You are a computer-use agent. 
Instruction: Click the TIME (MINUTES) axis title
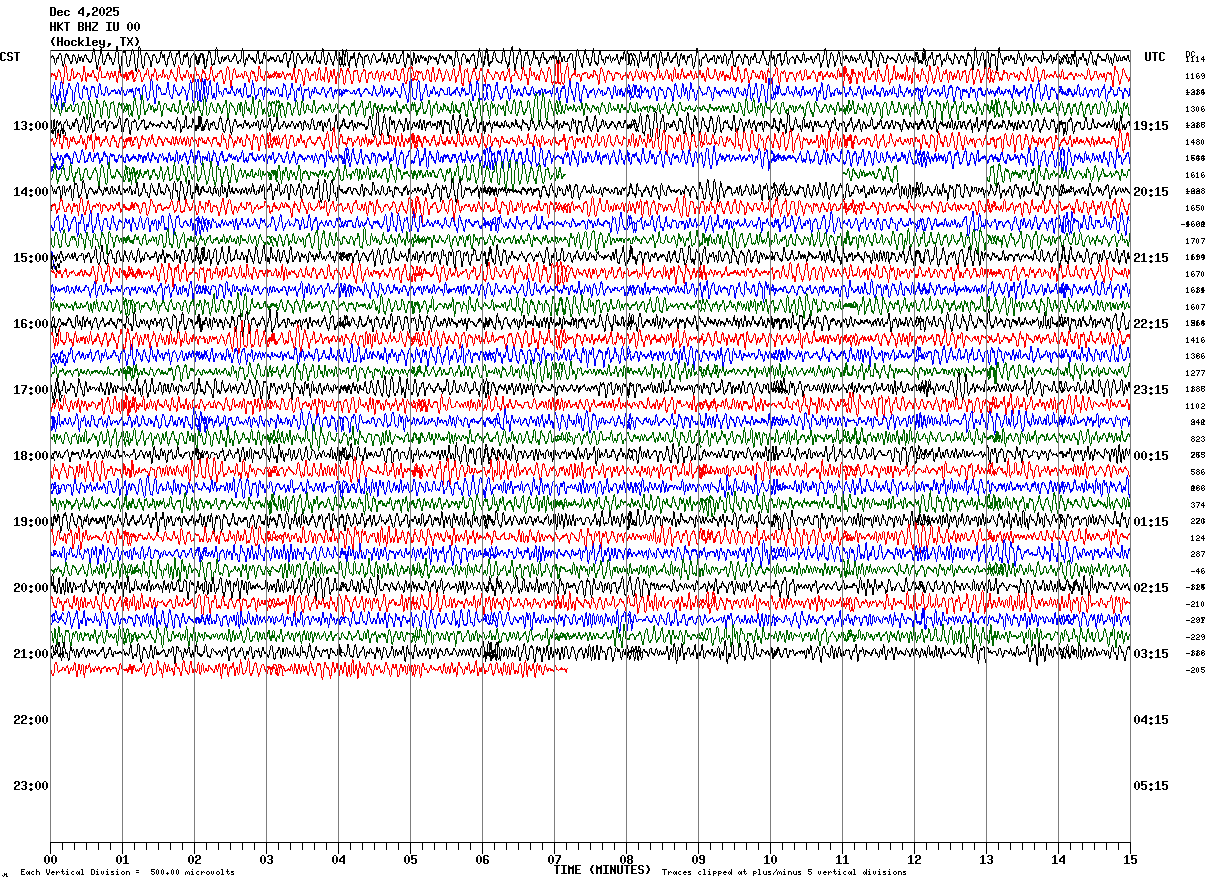click(x=602, y=870)
